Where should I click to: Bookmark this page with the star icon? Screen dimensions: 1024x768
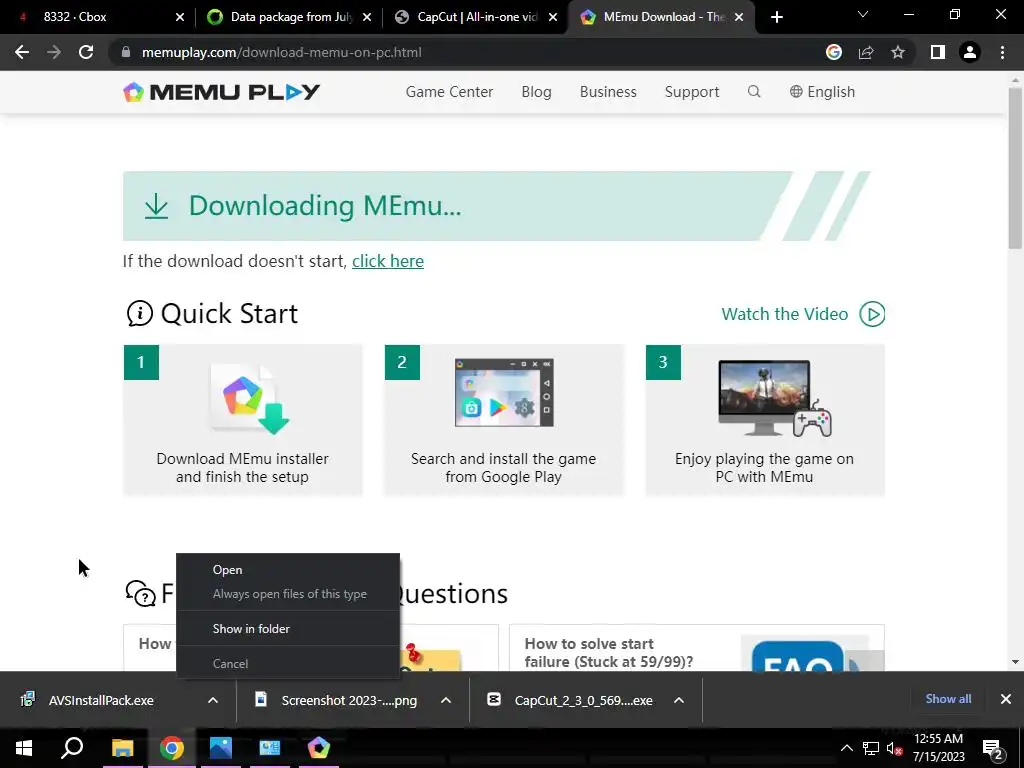click(898, 52)
